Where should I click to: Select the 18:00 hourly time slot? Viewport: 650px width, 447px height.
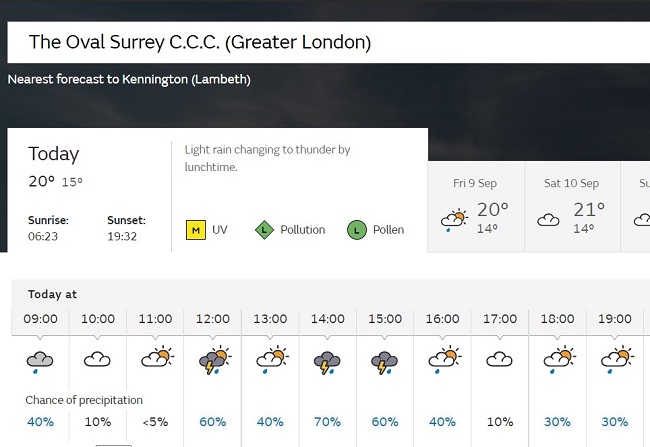[x=557, y=319]
